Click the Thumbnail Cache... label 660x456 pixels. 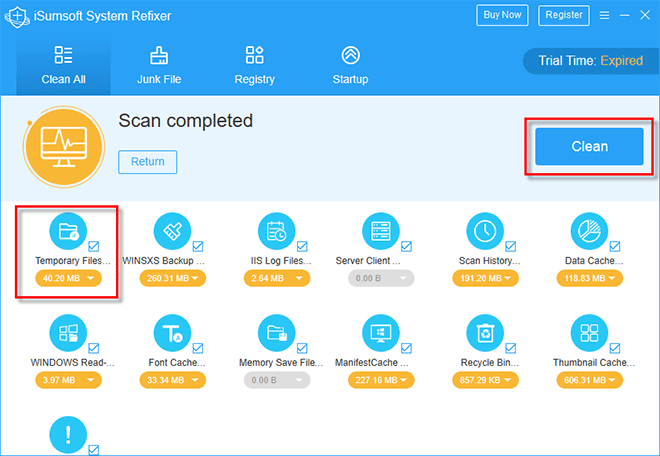click(594, 363)
